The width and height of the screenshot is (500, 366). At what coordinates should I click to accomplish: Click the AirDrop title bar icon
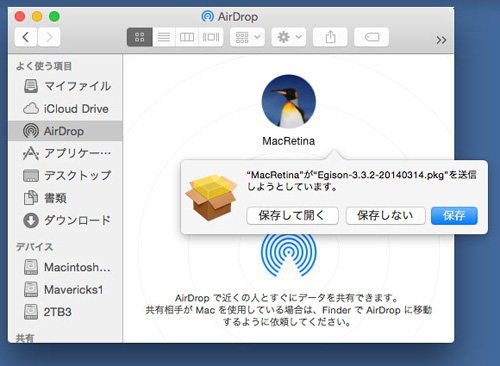click(208, 16)
